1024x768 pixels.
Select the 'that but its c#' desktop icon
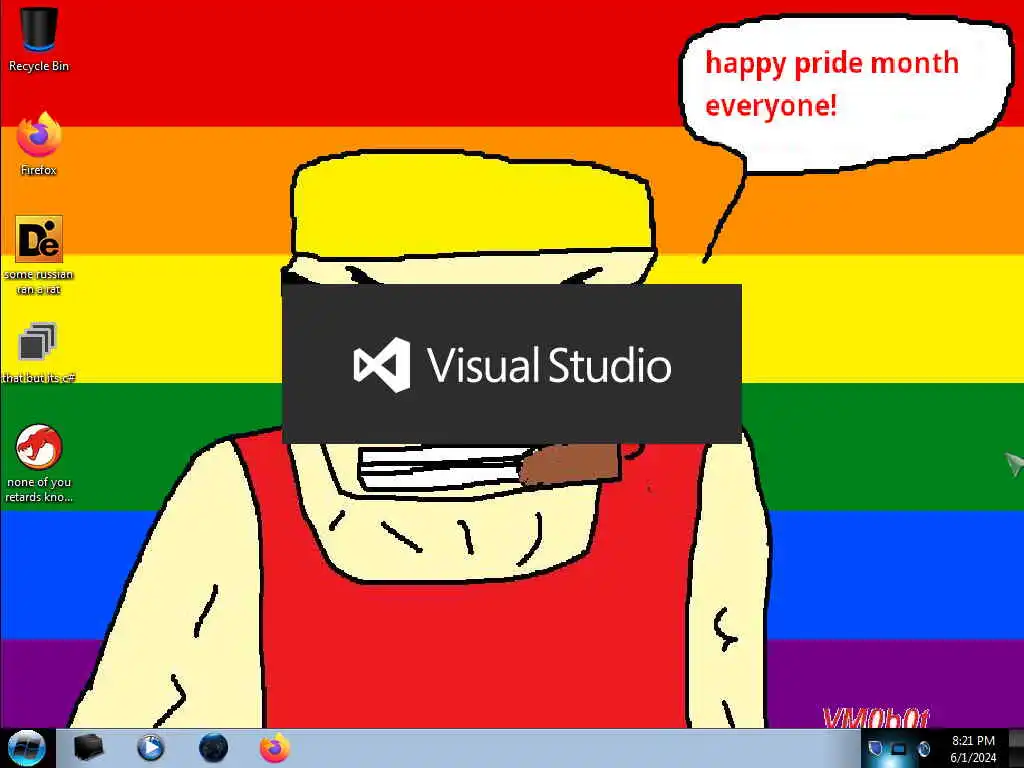(x=39, y=353)
